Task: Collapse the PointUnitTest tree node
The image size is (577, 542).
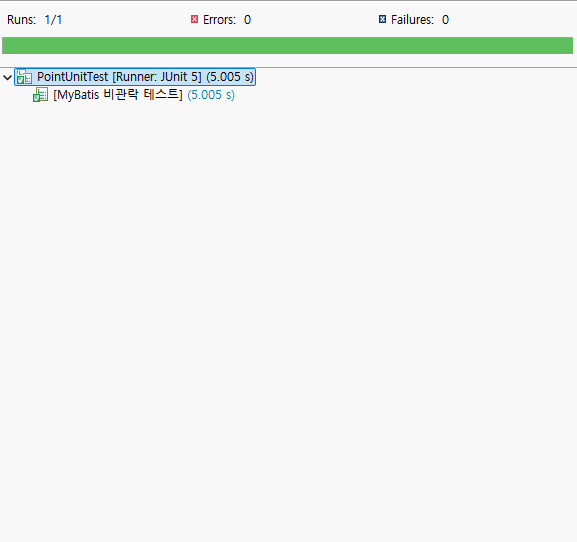Action: pos(7,77)
